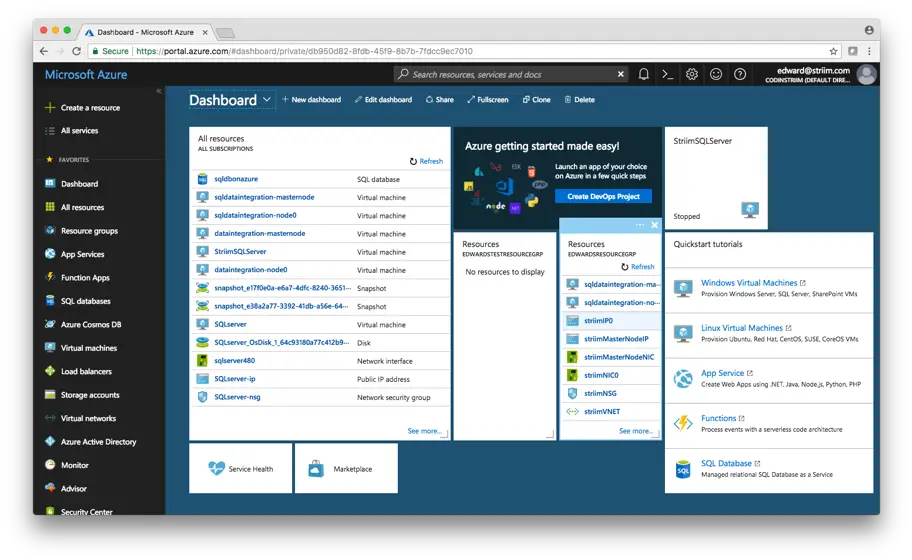This screenshot has height=560, width=912.
Task: Open the Marketplace tile
Action: [x=345, y=469]
